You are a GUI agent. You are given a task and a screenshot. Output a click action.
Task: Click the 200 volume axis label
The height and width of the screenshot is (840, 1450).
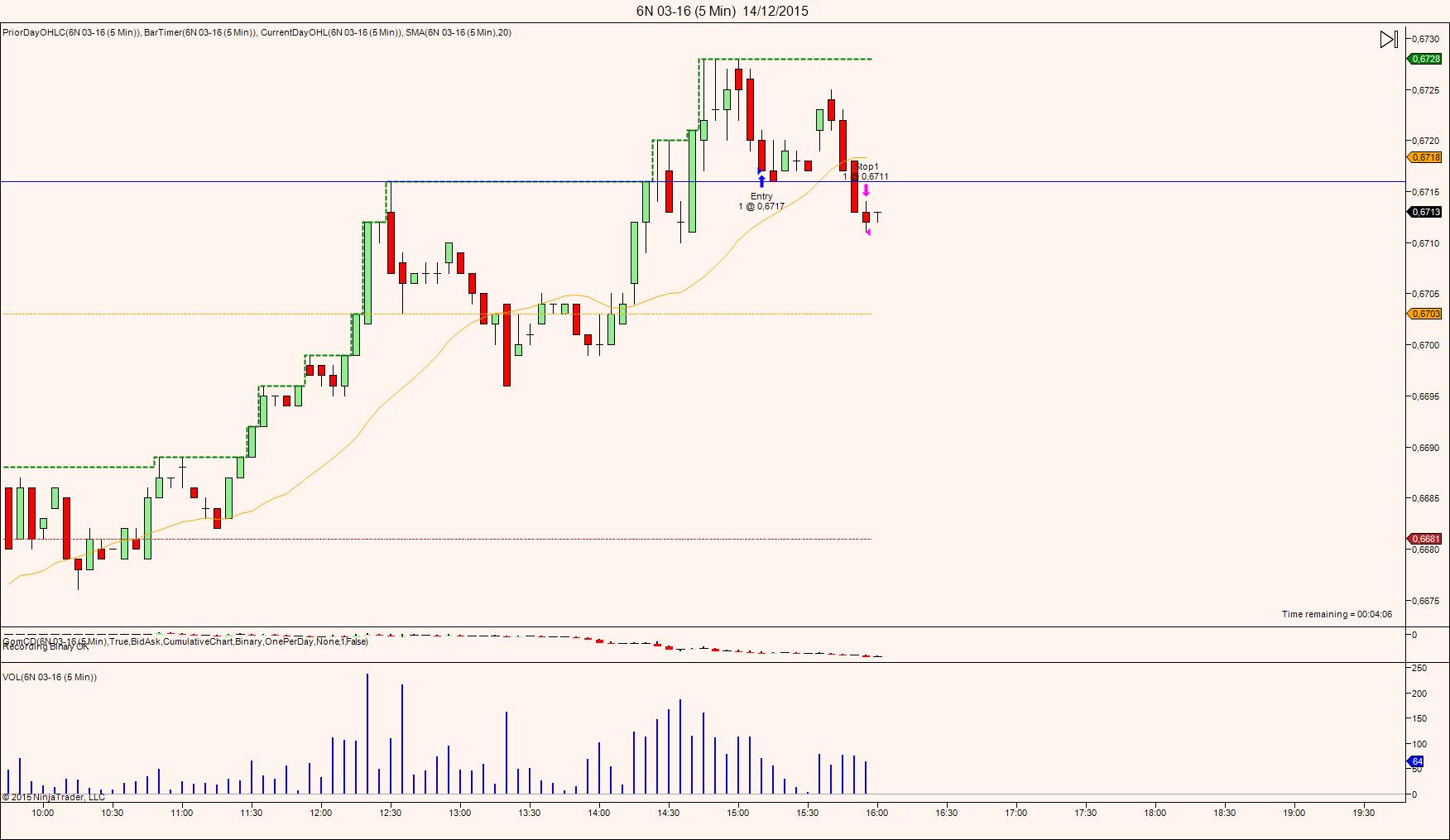coord(1419,694)
